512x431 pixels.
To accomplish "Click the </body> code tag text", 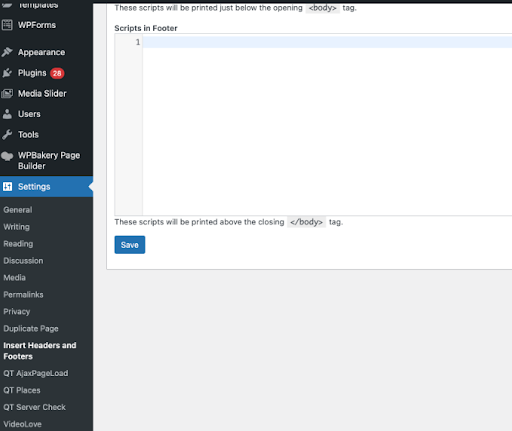I will [306, 222].
